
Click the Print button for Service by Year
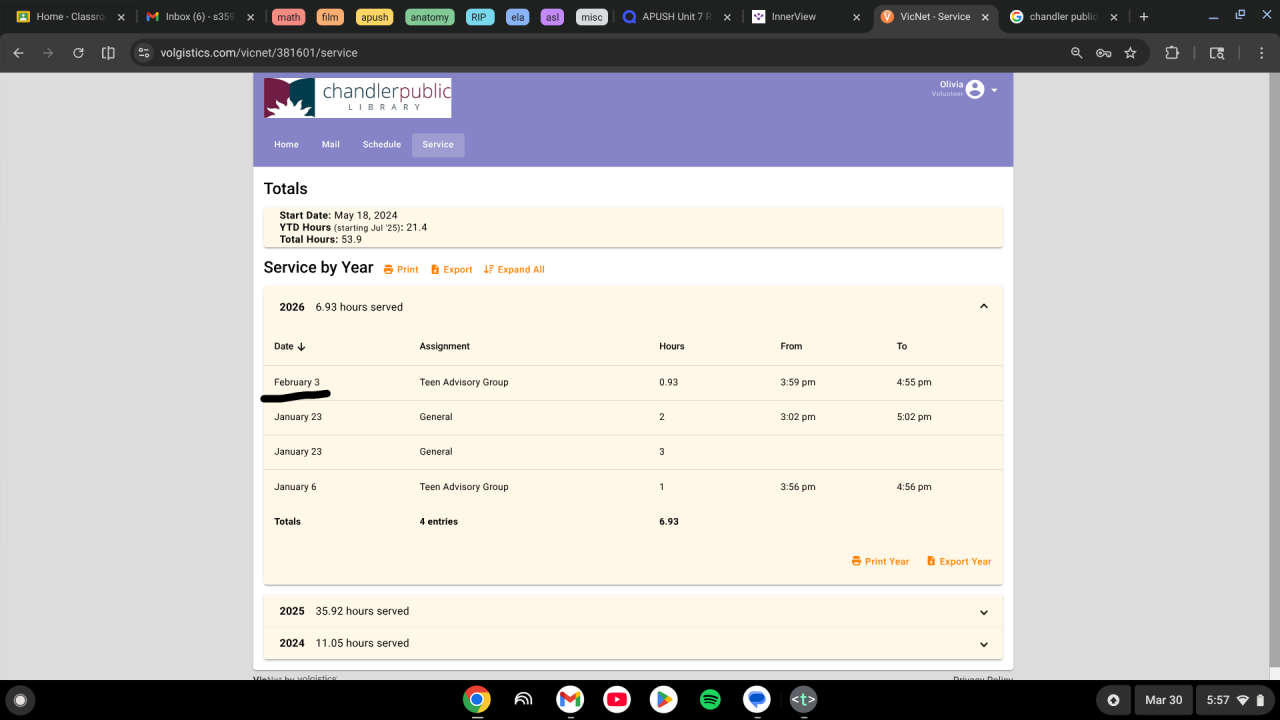(401, 270)
